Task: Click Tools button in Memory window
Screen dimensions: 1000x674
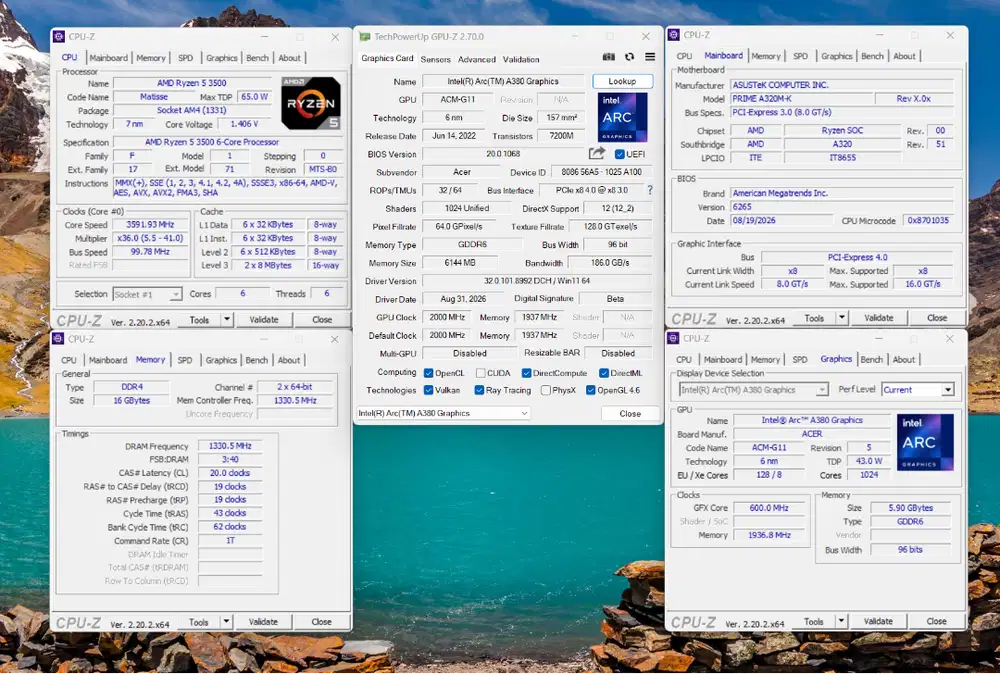Action: click(x=198, y=622)
